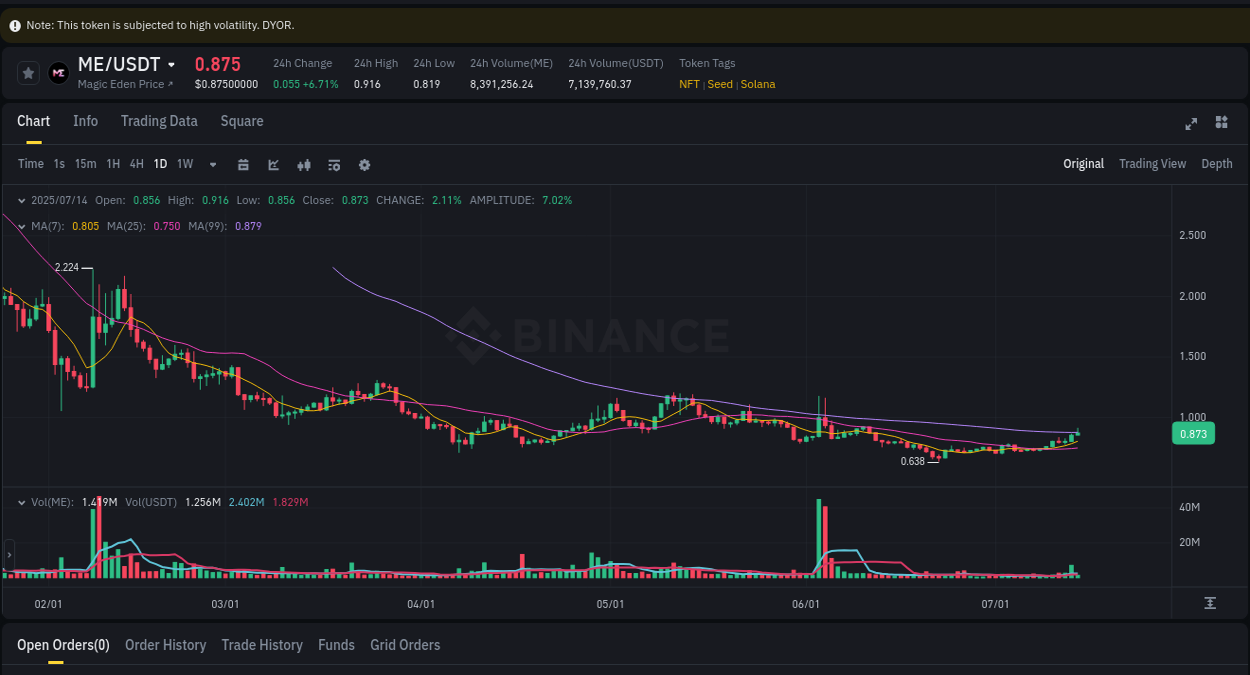Open the chart settings gear icon
Viewport: 1250px width, 675px height.
point(364,164)
